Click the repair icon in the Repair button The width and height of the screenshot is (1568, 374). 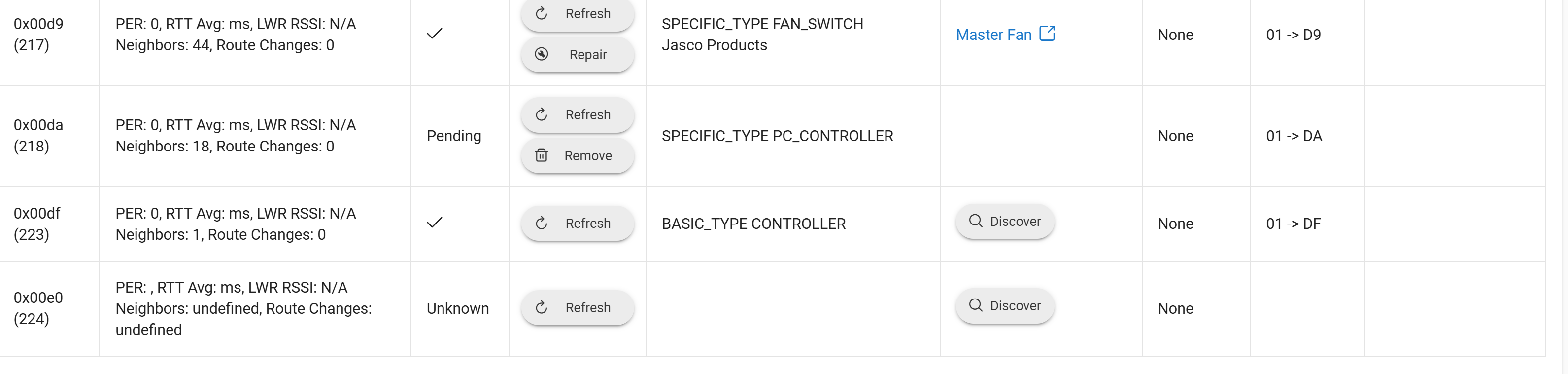541,54
